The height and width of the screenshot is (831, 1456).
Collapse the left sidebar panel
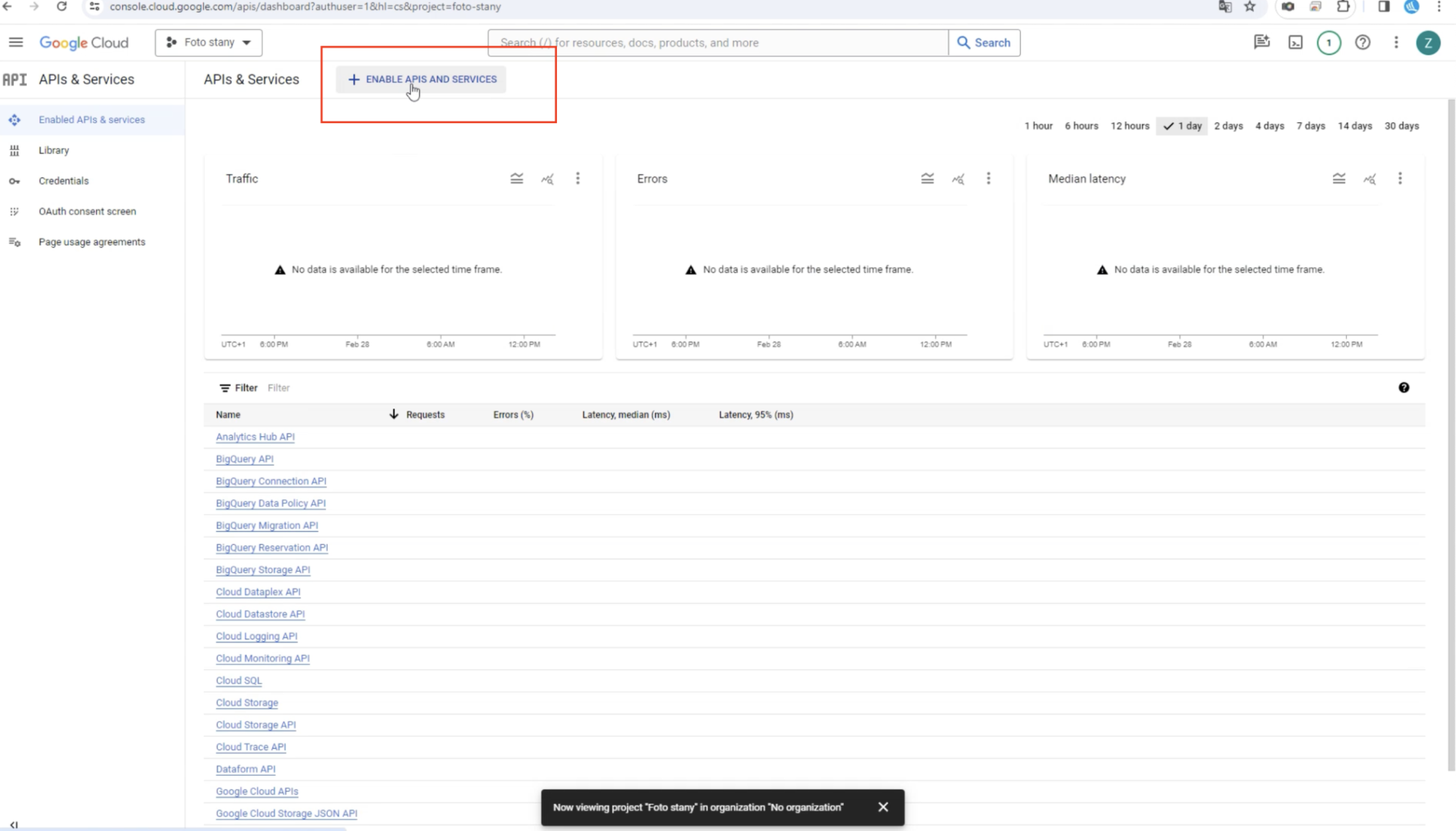point(14,824)
